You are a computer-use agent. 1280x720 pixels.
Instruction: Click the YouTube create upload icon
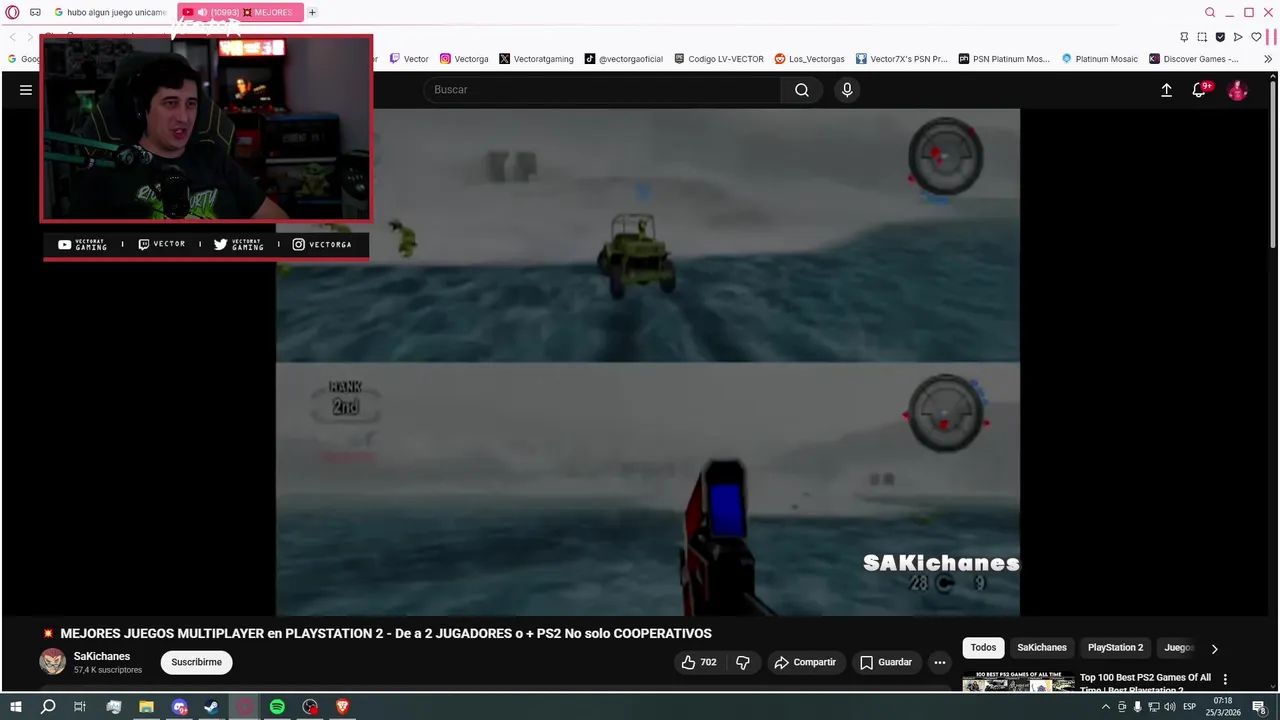[1166, 90]
